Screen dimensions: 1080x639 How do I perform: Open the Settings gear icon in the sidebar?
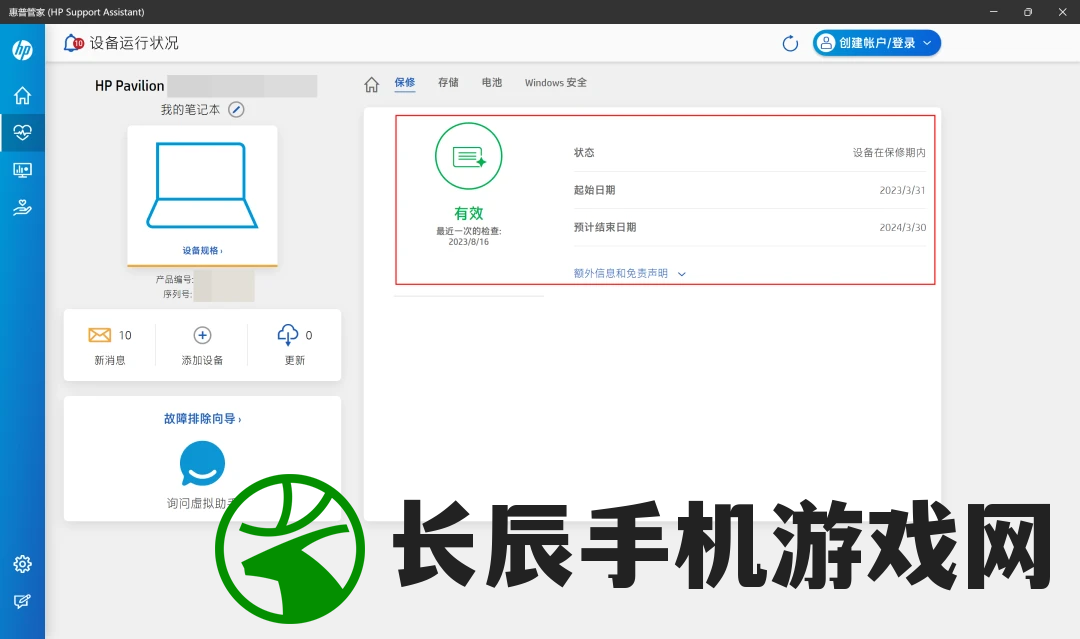click(x=22, y=564)
